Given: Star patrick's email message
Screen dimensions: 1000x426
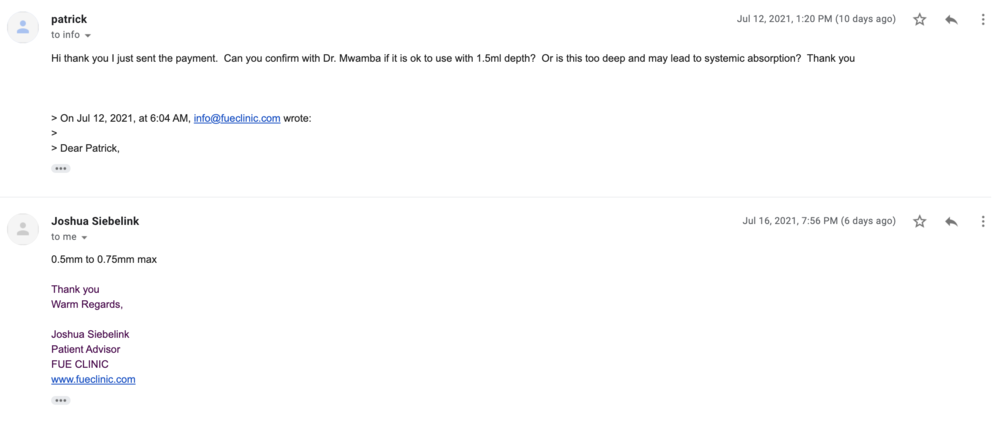Looking at the screenshot, I should point(919,20).
